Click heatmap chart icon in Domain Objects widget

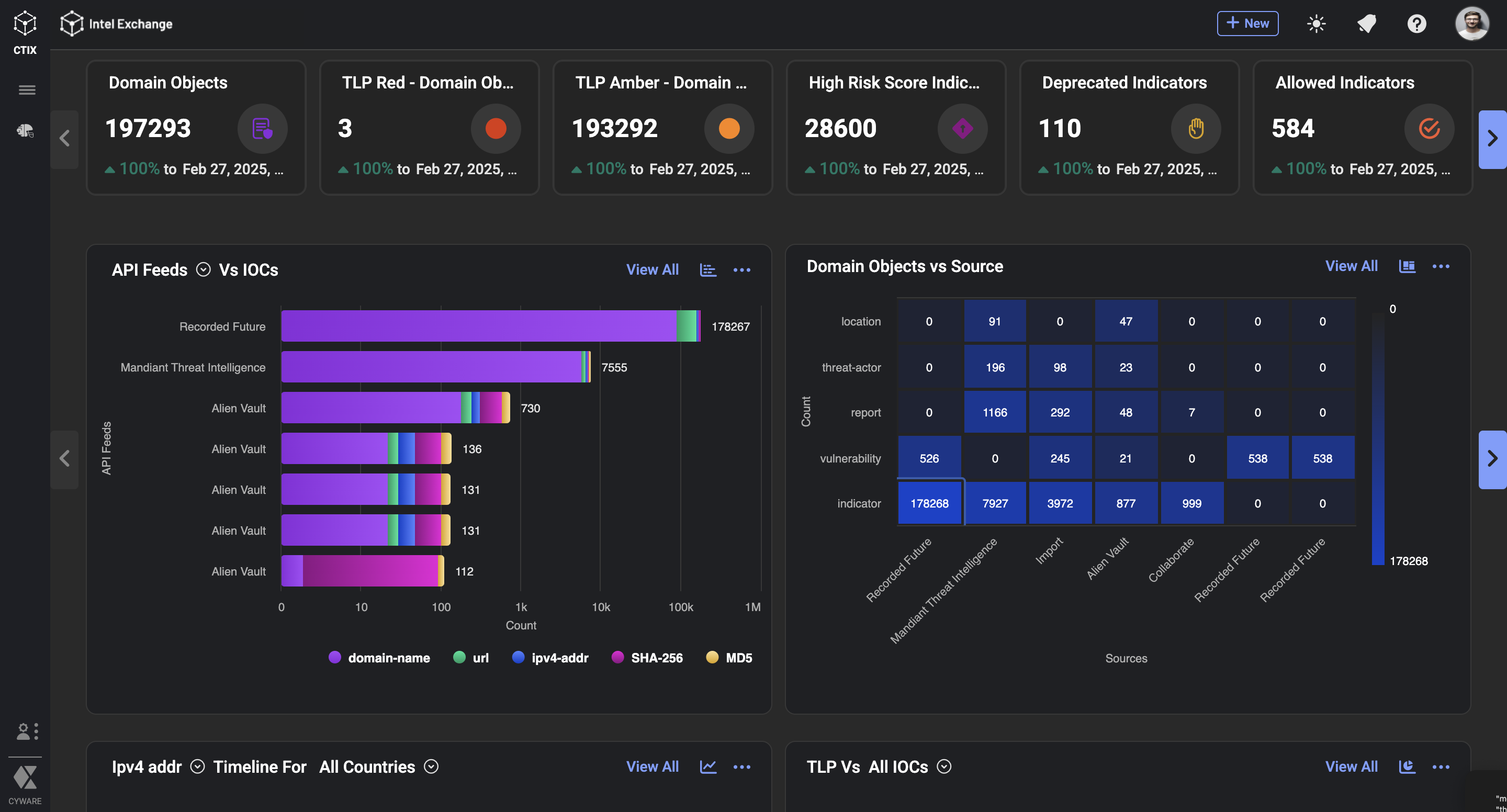pos(1407,266)
